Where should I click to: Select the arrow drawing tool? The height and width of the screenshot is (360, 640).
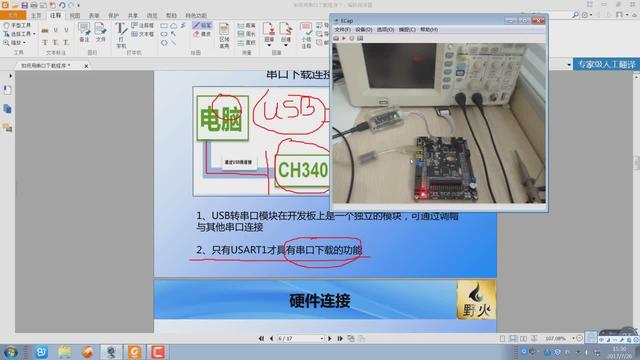[174, 34]
